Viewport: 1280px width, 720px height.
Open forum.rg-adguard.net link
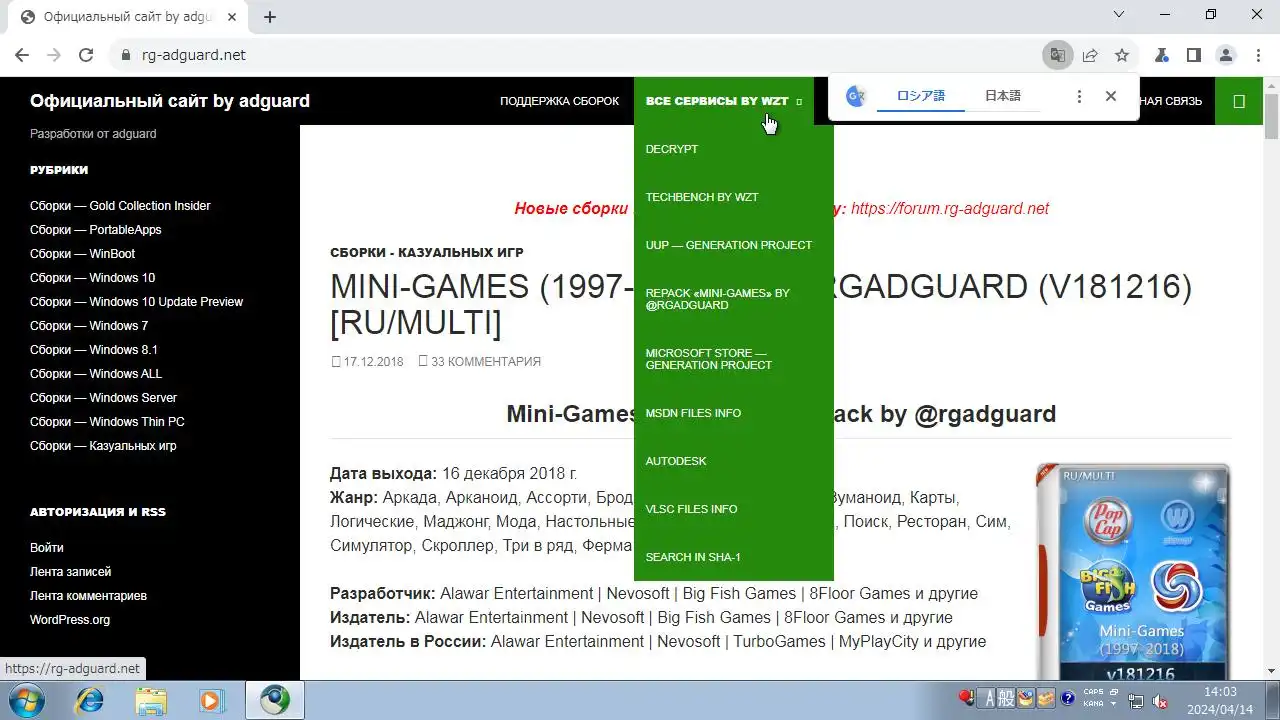(x=950, y=209)
